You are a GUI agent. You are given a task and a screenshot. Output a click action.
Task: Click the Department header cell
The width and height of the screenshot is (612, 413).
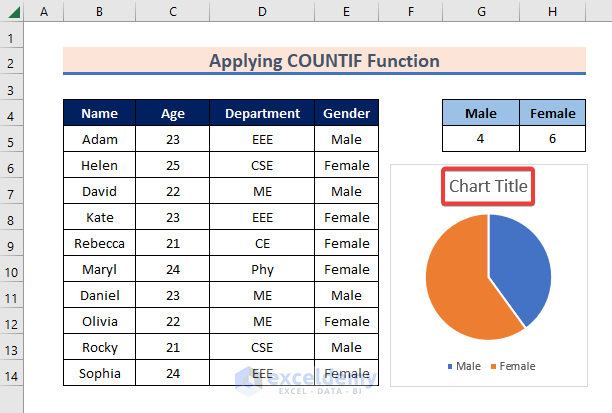click(262, 113)
